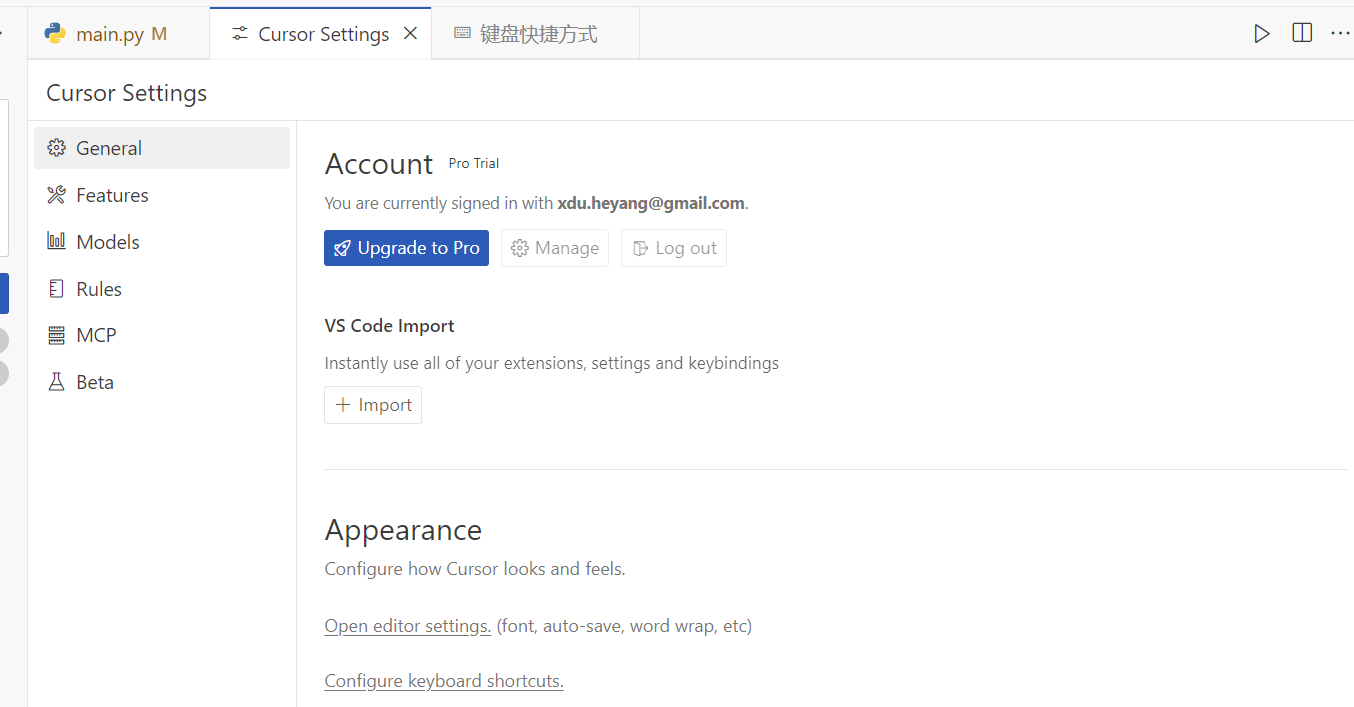This screenshot has width=1354, height=707.
Task: Click the Appearance heading
Action: click(x=403, y=530)
